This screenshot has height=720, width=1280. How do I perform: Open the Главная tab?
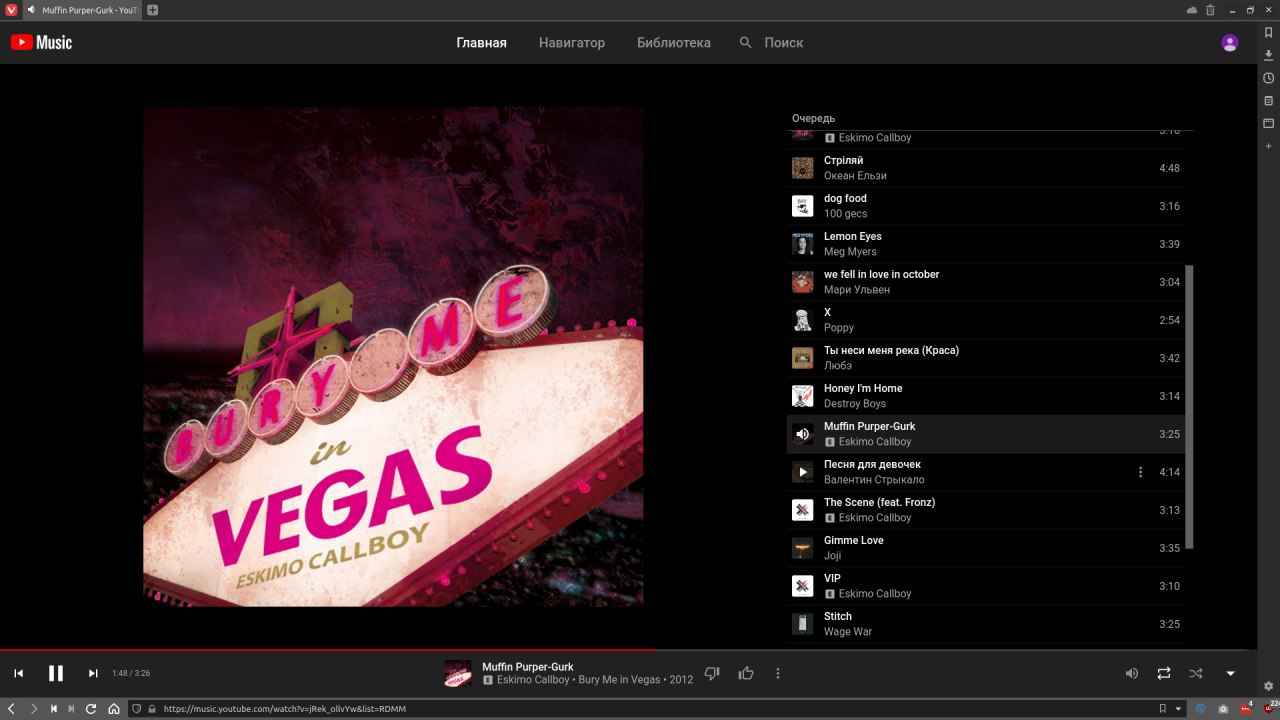coord(482,43)
